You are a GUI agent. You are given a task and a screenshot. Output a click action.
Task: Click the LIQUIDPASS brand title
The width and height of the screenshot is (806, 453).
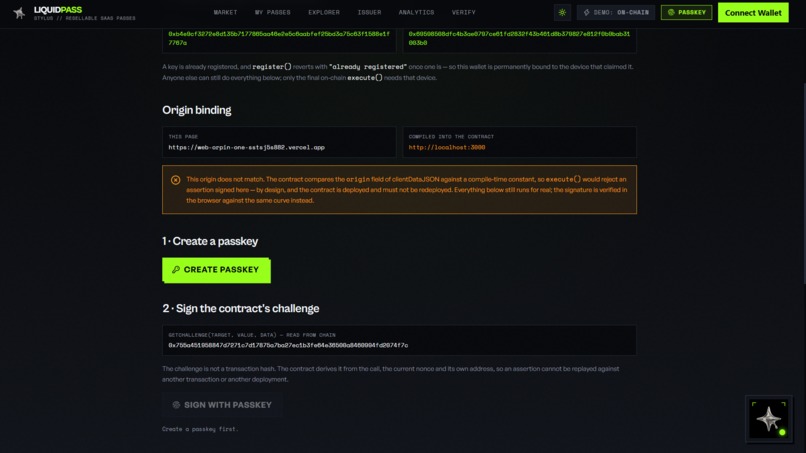tap(58, 10)
